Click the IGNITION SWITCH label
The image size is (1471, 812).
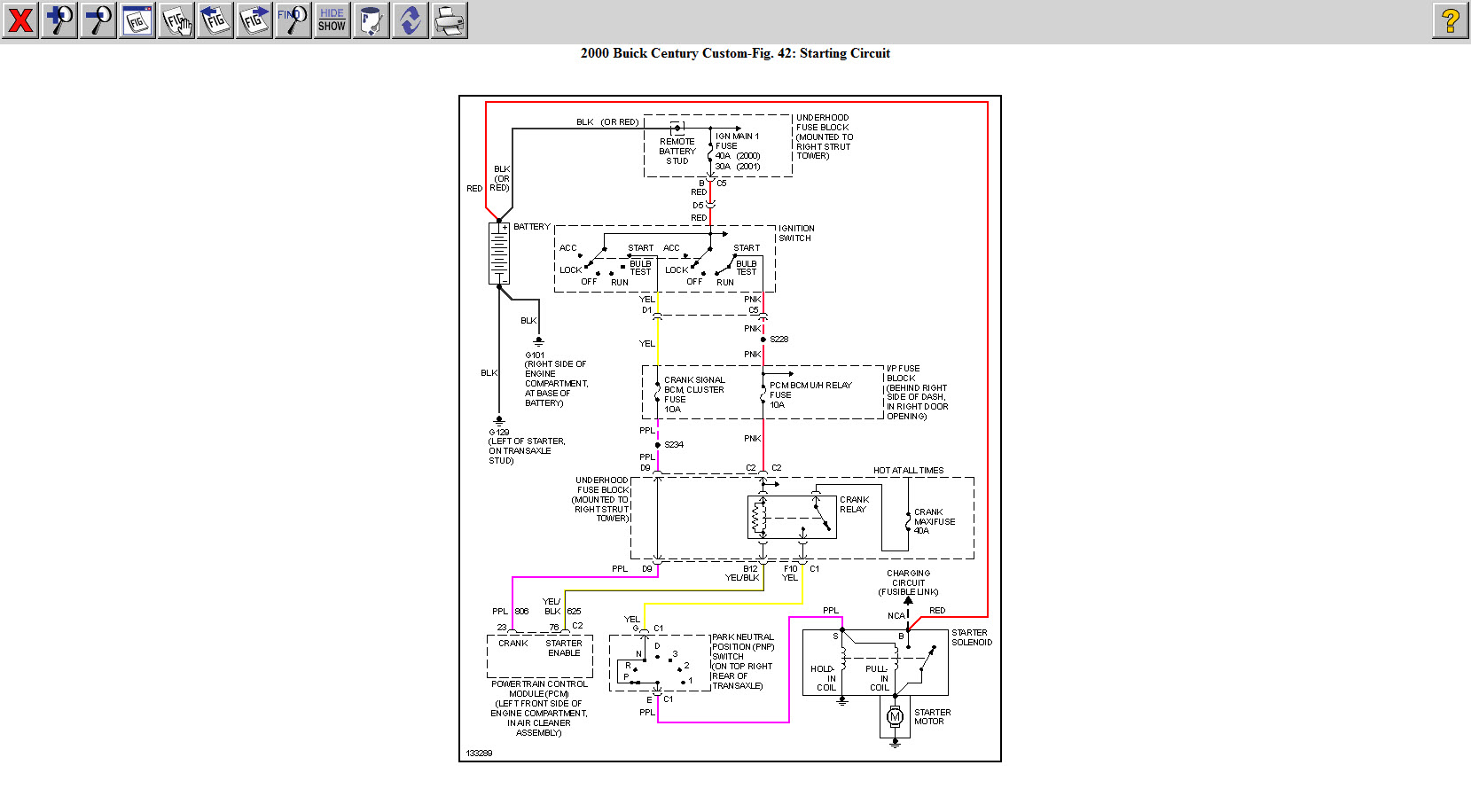tap(796, 233)
